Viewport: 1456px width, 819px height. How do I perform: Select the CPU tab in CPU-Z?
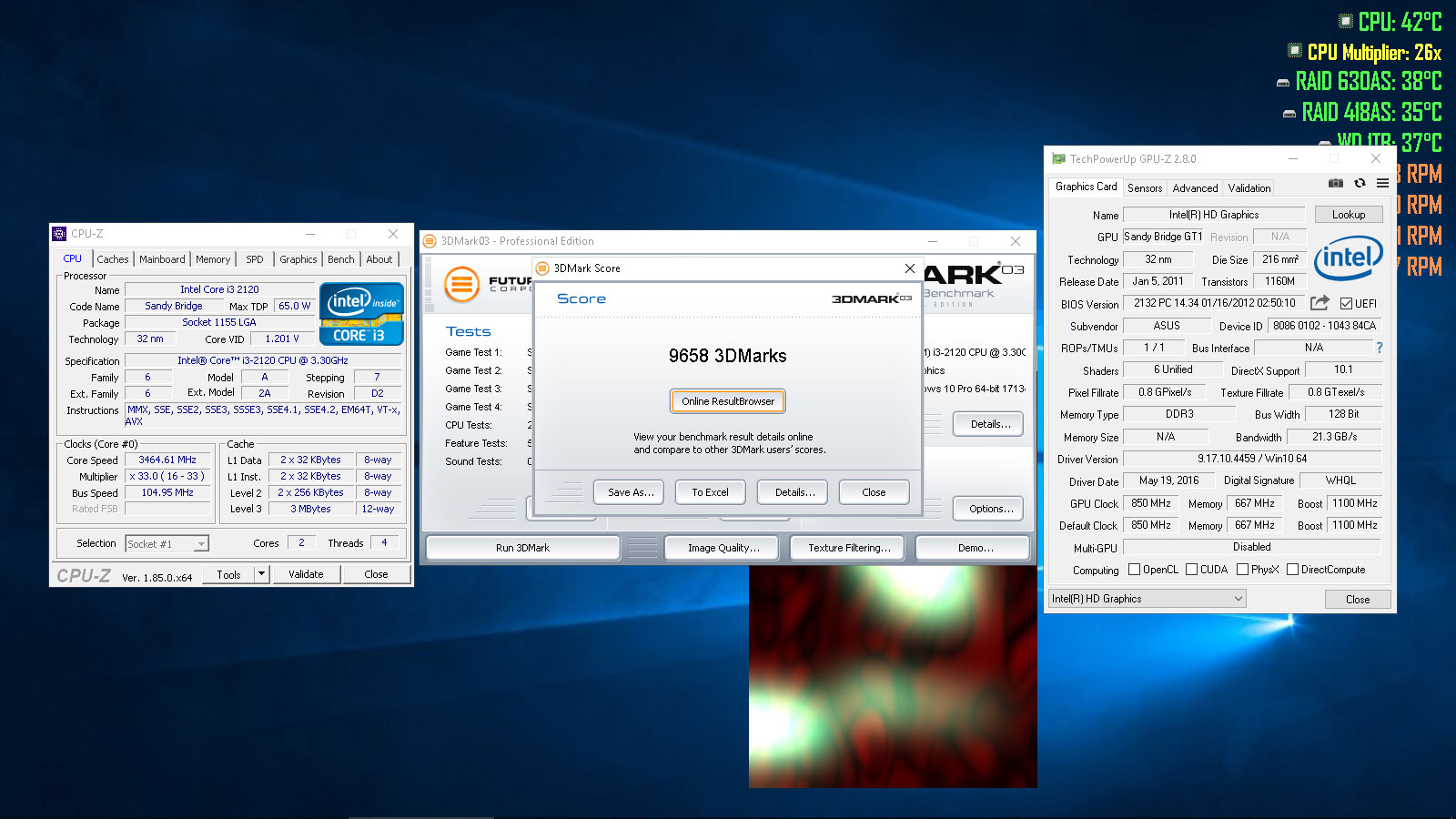[73, 258]
